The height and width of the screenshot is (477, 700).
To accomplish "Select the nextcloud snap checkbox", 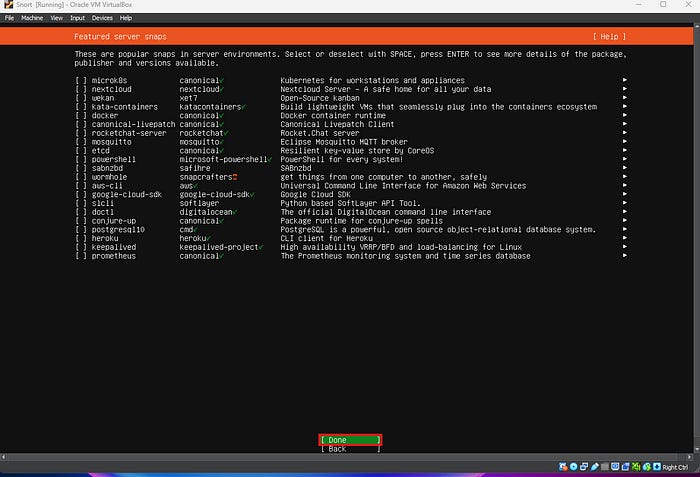I will (81, 89).
